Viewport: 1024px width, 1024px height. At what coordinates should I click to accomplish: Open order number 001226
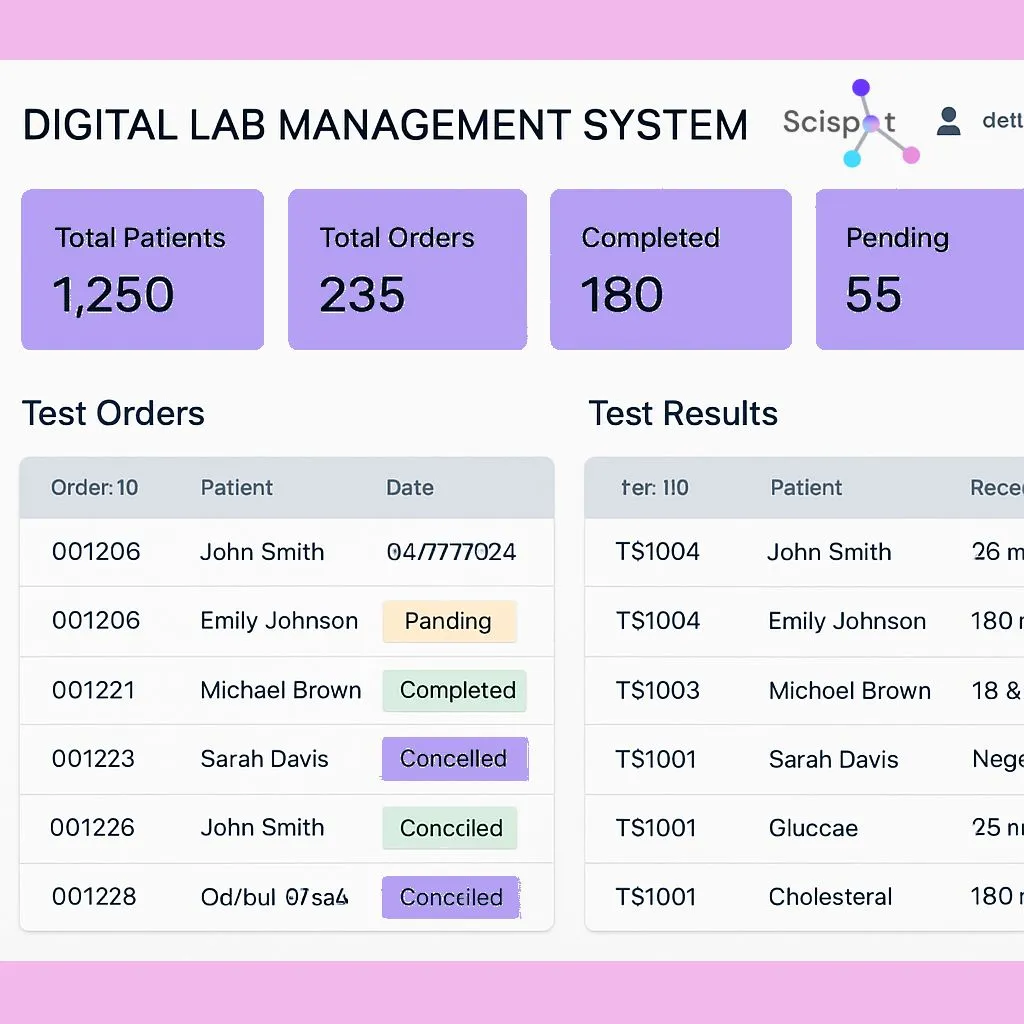(x=92, y=828)
